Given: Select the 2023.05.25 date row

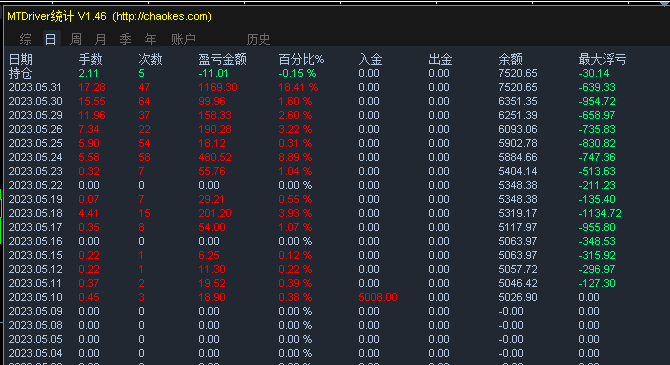Looking at the screenshot, I should pos(35,144).
